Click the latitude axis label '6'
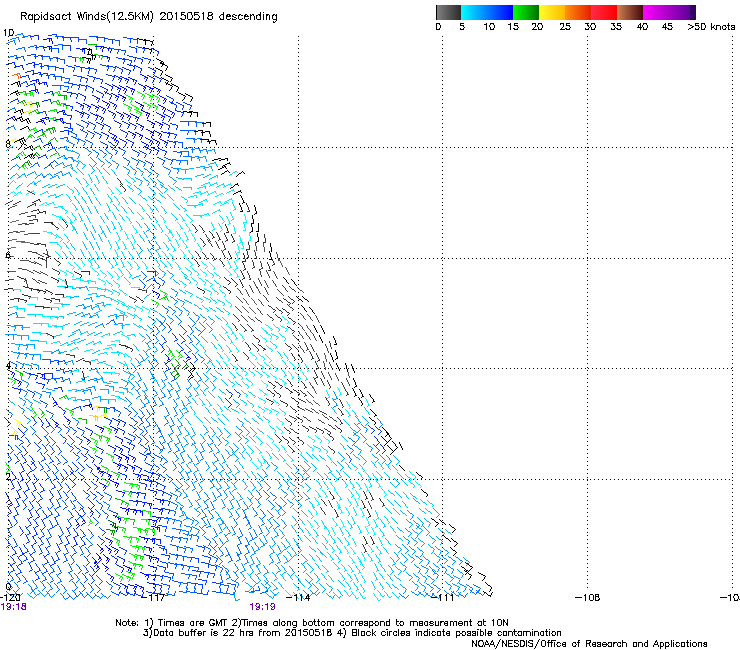Screen dimensions: 740x650 pos(8,255)
